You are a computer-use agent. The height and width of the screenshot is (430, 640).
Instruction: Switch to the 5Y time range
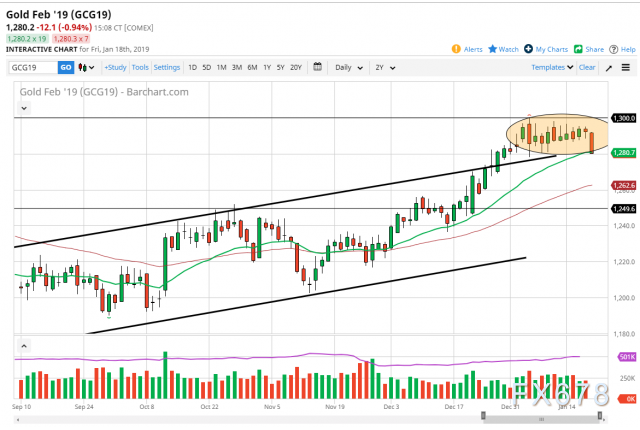click(281, 67)
